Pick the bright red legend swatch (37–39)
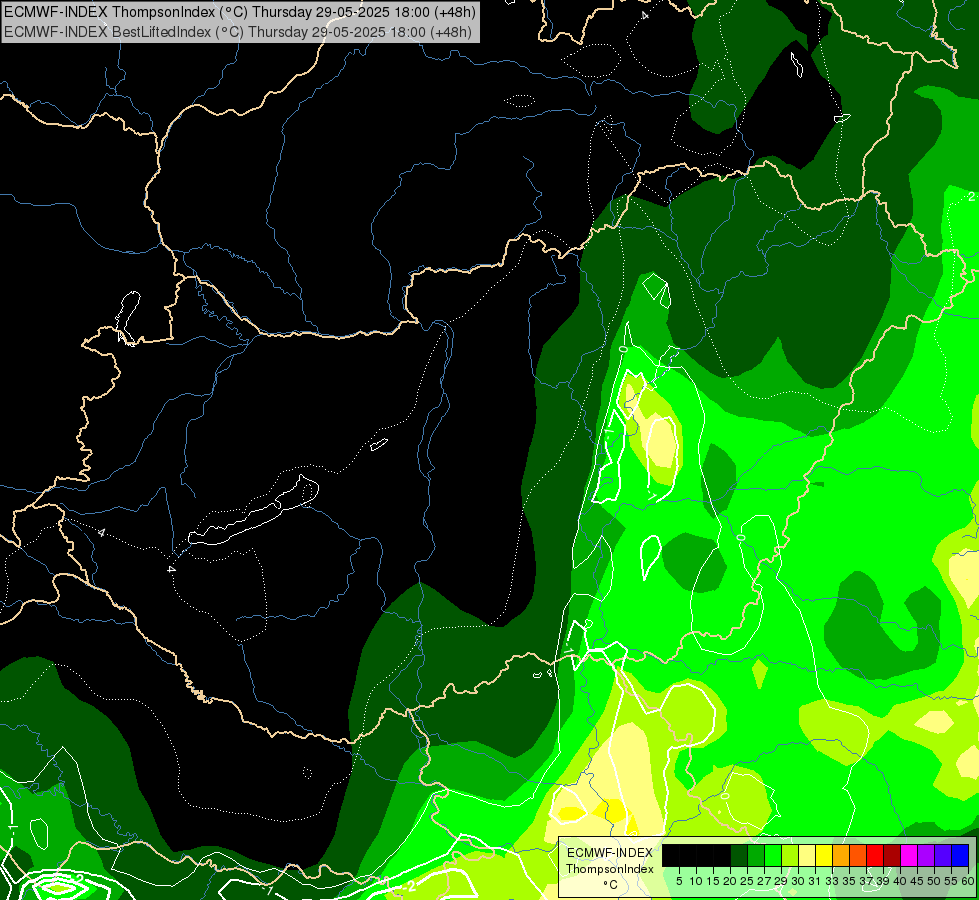 click(875, 855)
